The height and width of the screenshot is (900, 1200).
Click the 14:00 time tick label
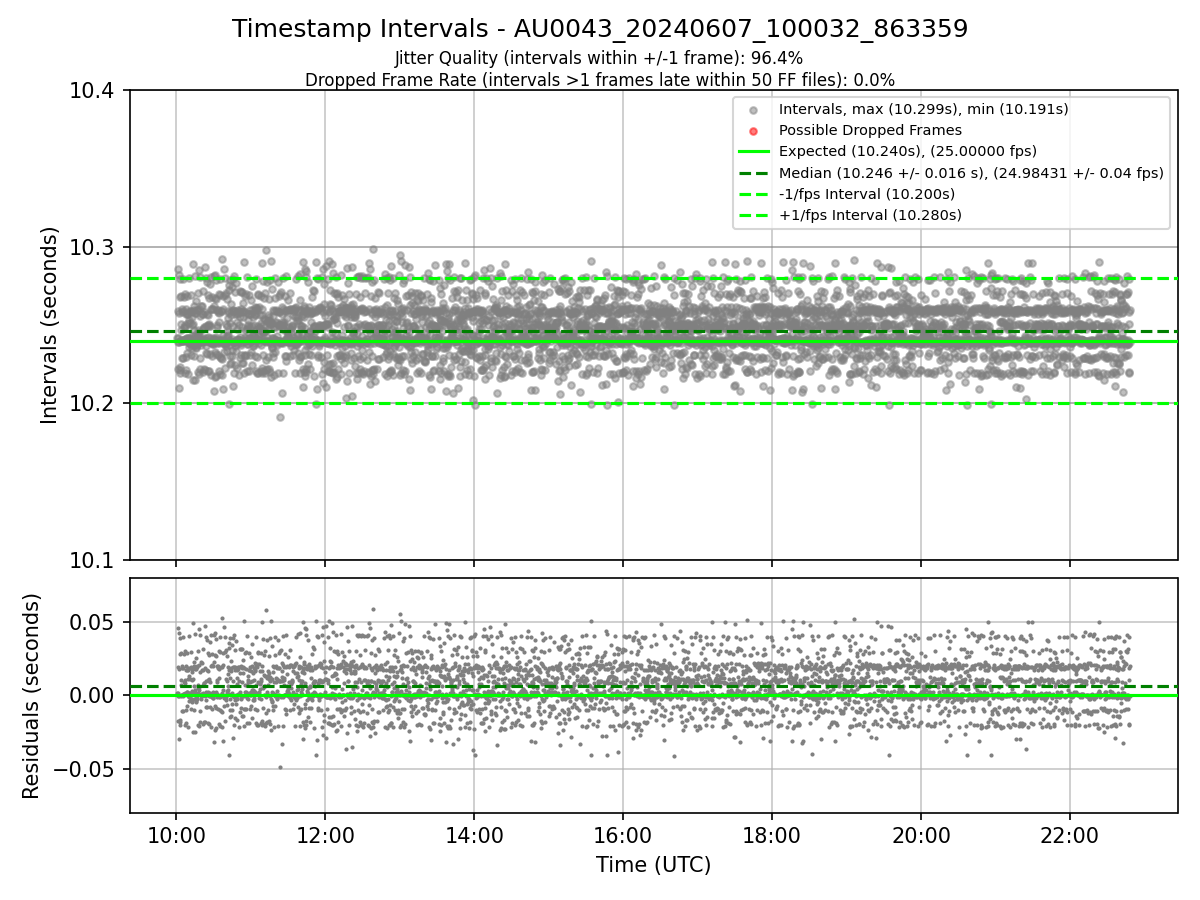[x=474, y=834]
